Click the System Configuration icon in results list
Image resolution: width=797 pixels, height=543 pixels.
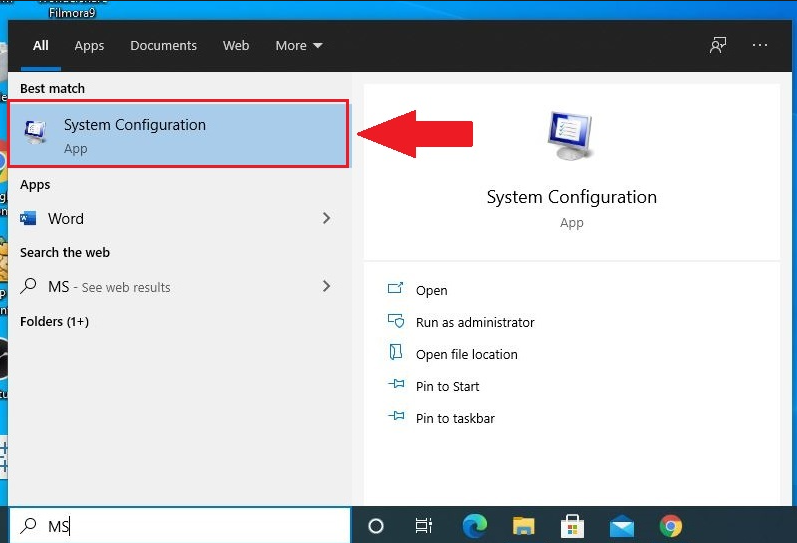coord(35,132)
